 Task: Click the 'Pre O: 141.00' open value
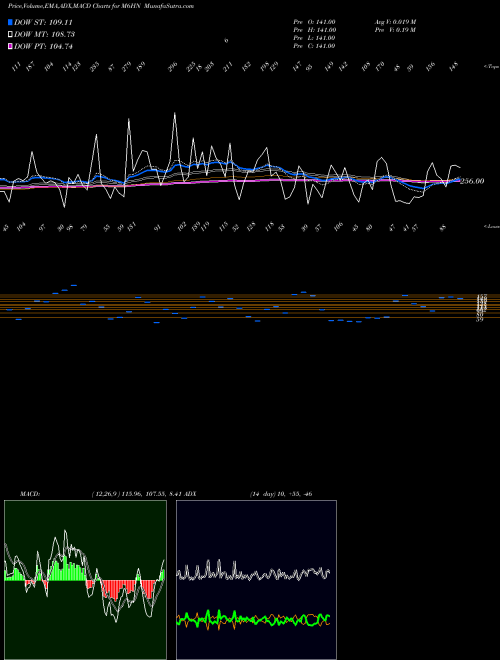coord(314,22)
